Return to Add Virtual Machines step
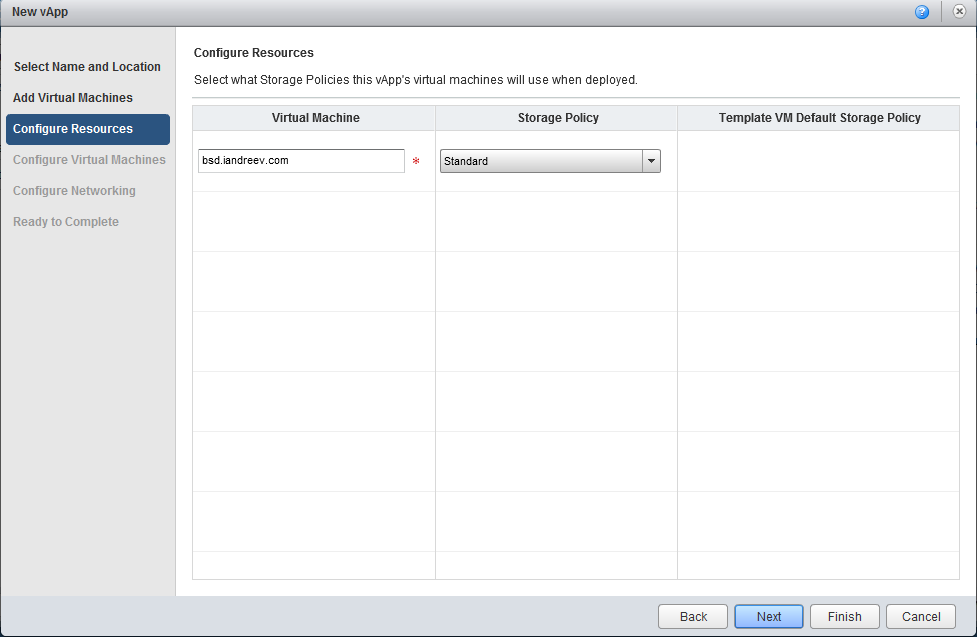Image resolution: width=977 pixels, height=637 pixels. [73, 98]
